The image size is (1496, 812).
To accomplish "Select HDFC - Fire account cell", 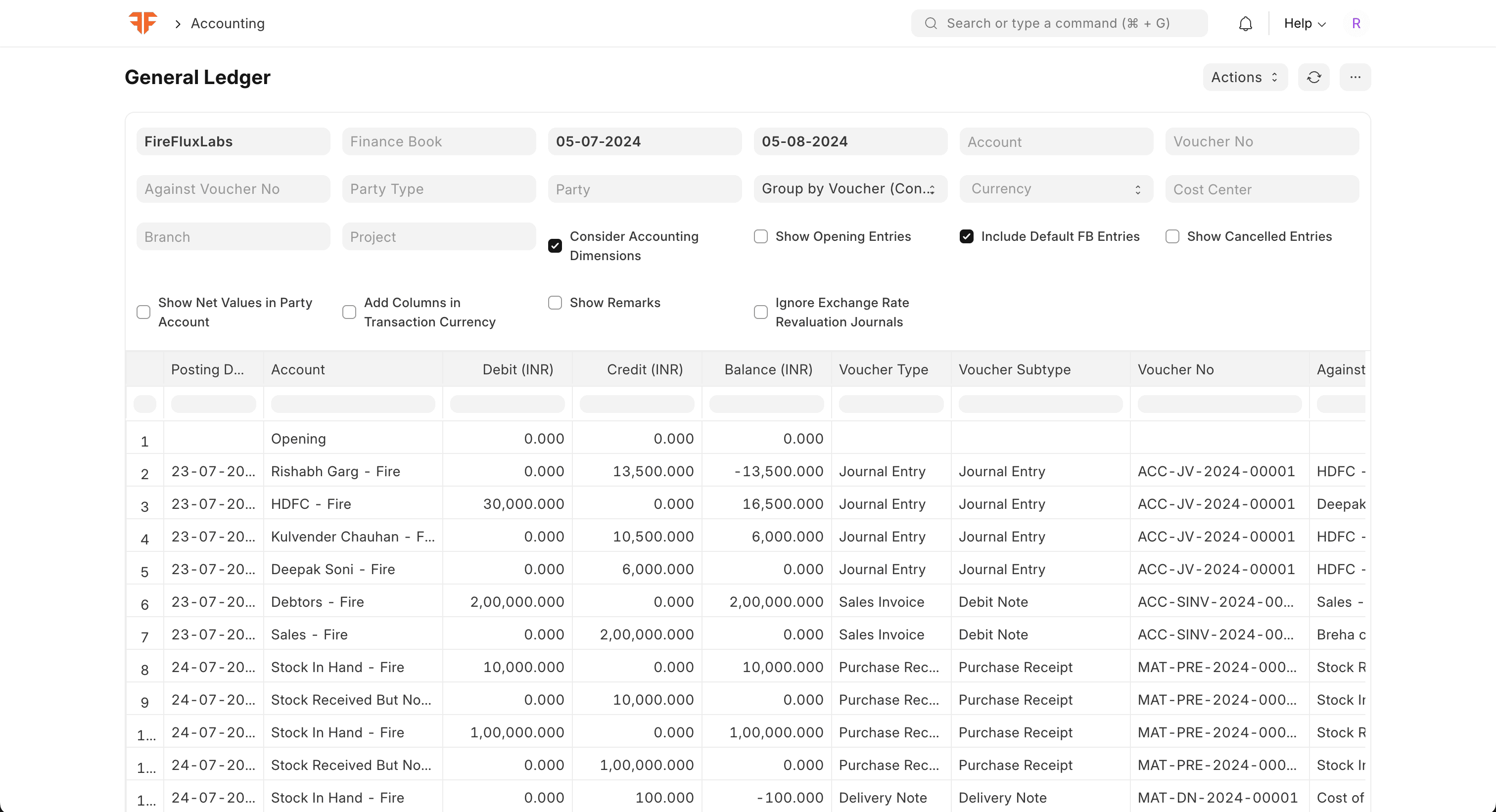I will pos(353,504).
